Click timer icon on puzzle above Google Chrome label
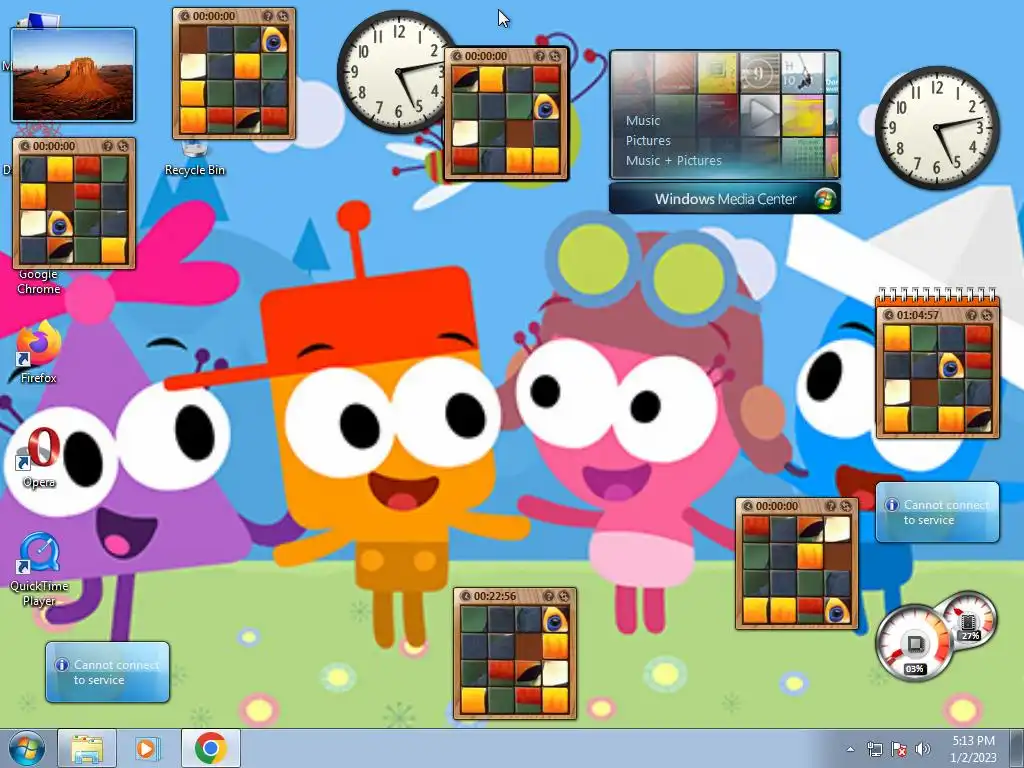 [25, 146]
